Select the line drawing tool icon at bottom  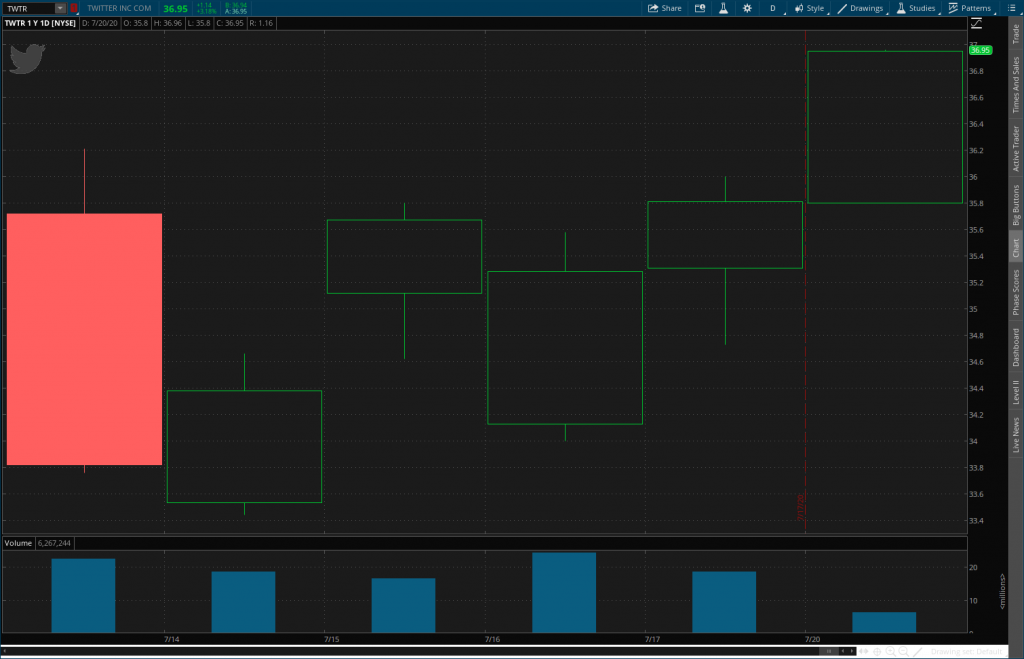pyautogui.click(x=918, y=651)
